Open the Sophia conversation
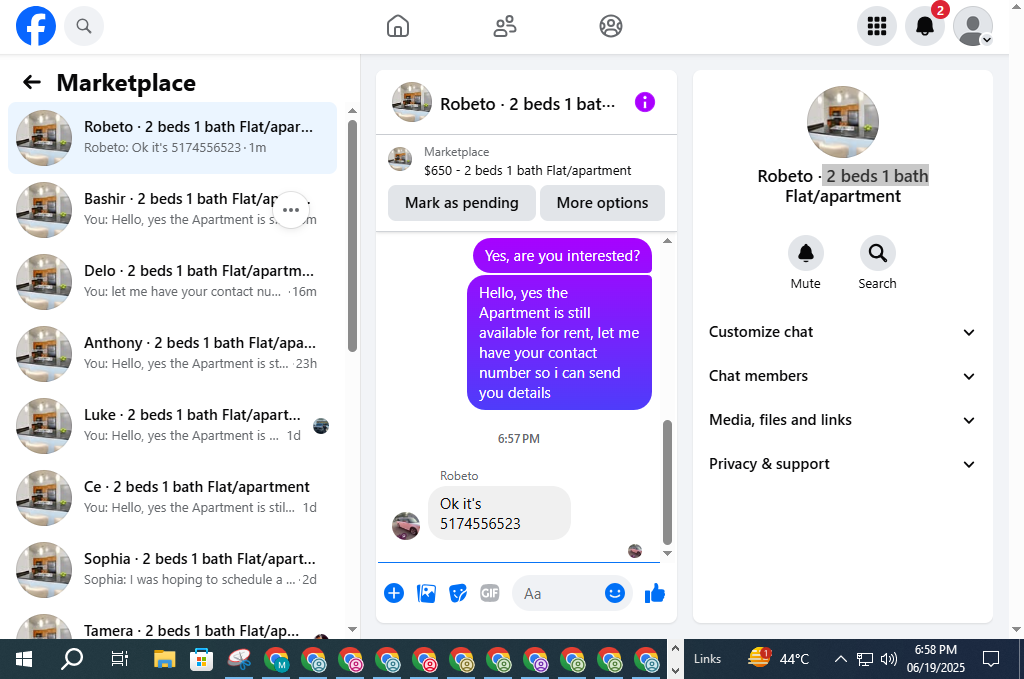Screen dimensions: 1024x679 point(172,569)
